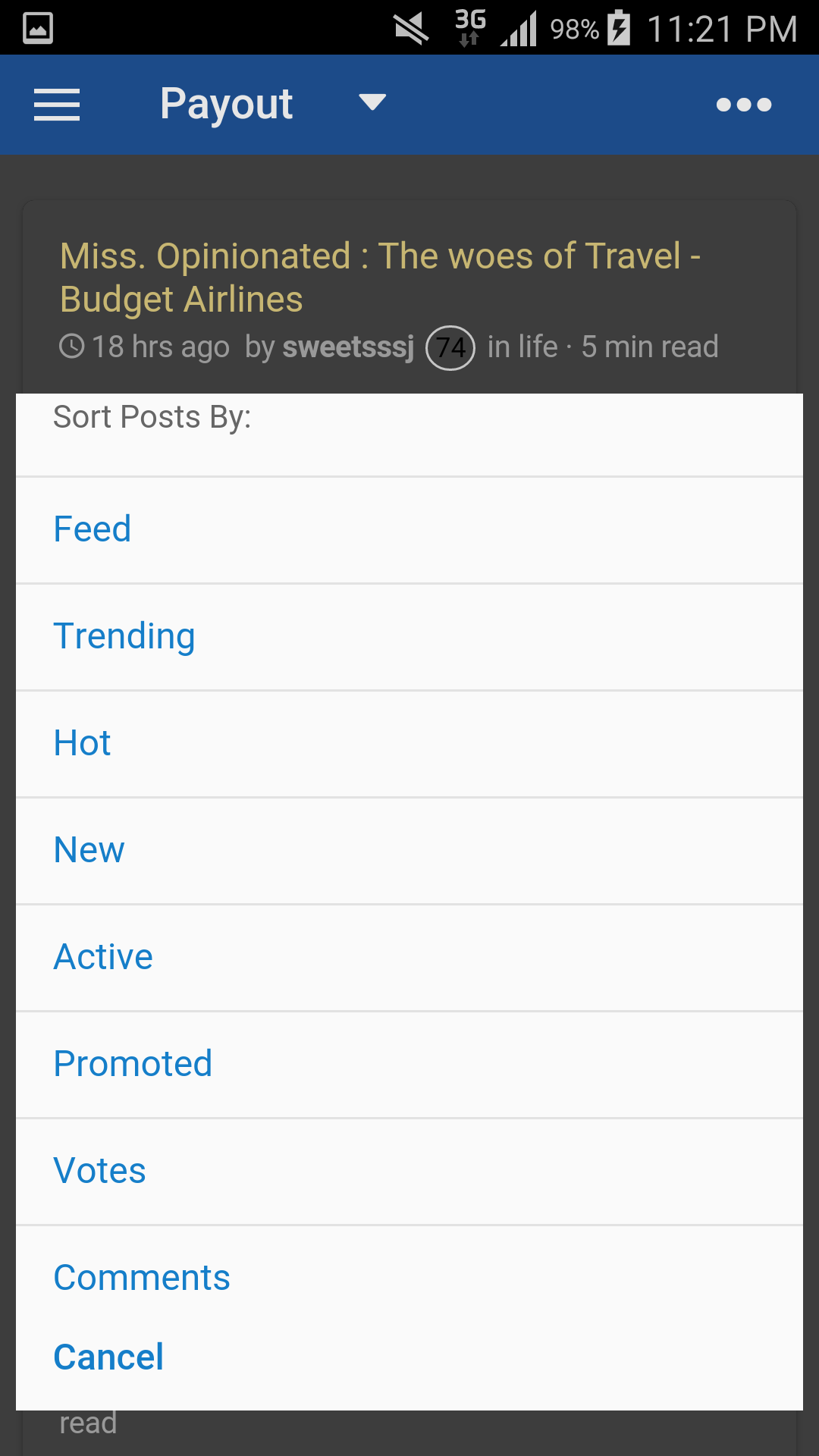Screen dimensions: 819x1456
Task: Tap the muted sound status icon
Action: [412, 29]
